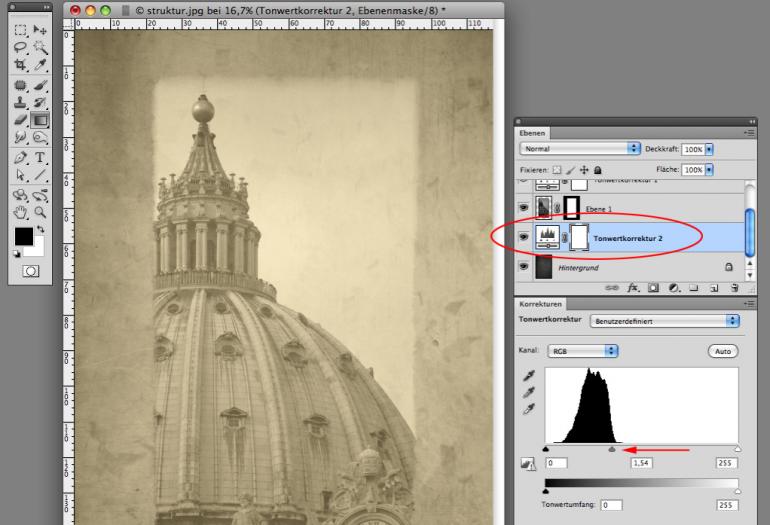Open the Korrekturen panel options menu
This screenshot has width=770, height=525.
749,304
